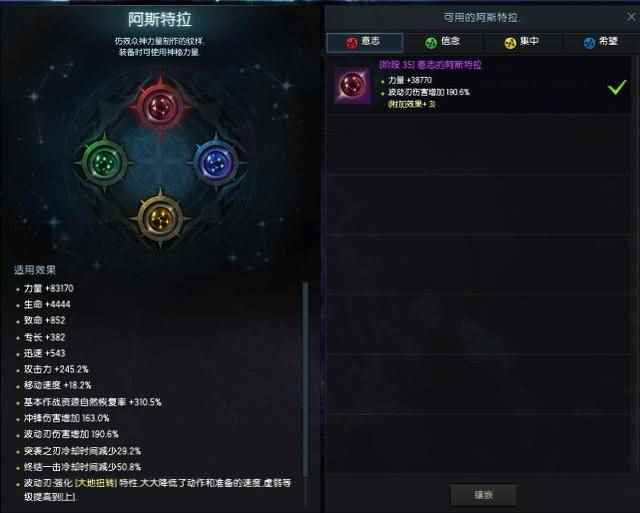Click the green icon on the 信念 tab

(x=431, y=42)
